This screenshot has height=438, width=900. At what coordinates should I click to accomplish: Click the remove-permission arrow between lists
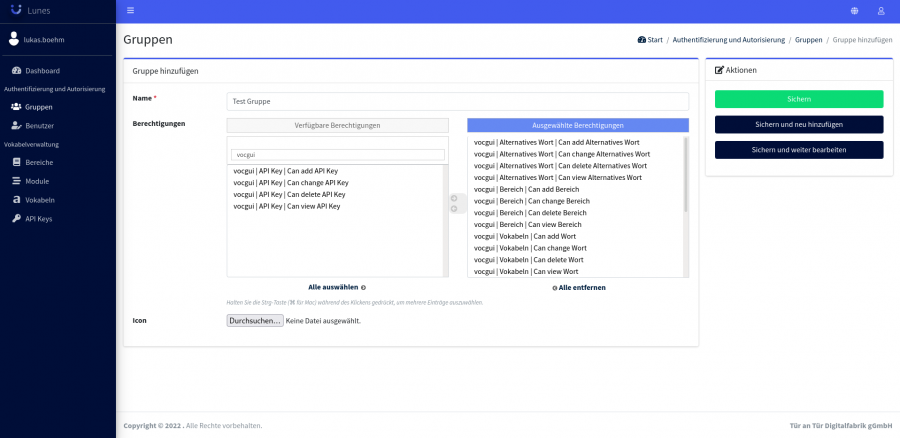[453, 209]
